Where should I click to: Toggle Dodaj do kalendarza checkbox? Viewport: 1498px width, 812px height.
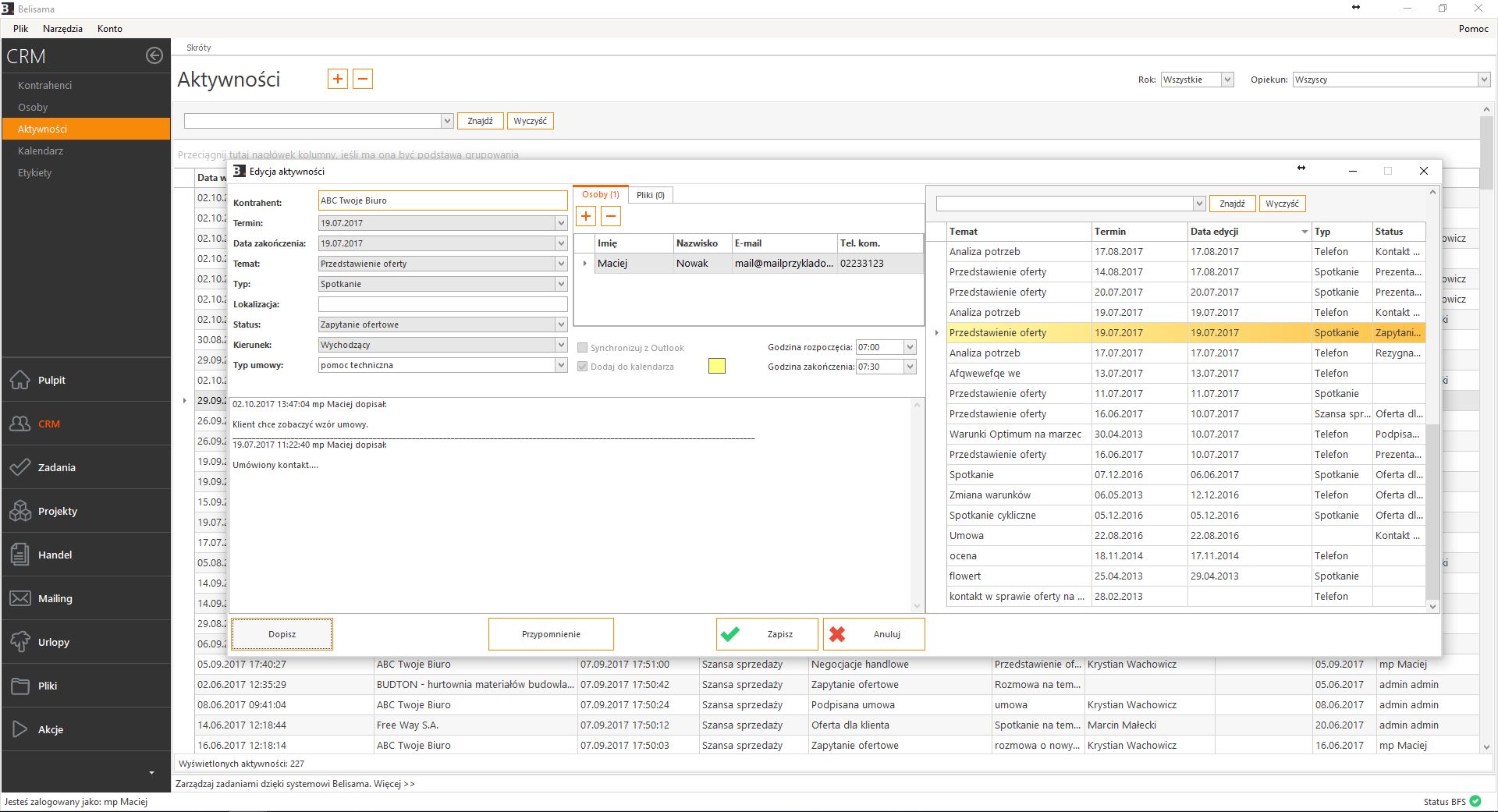click(x=582, y=367)
